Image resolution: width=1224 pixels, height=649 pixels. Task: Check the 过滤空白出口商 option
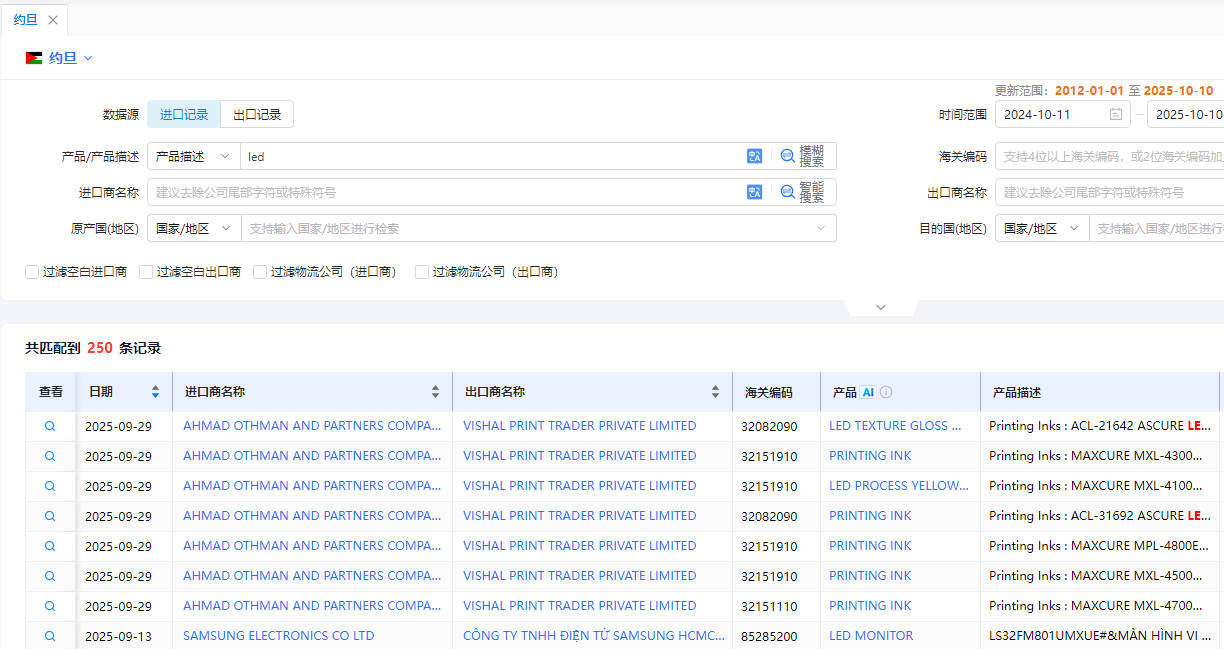click(146, 272)
